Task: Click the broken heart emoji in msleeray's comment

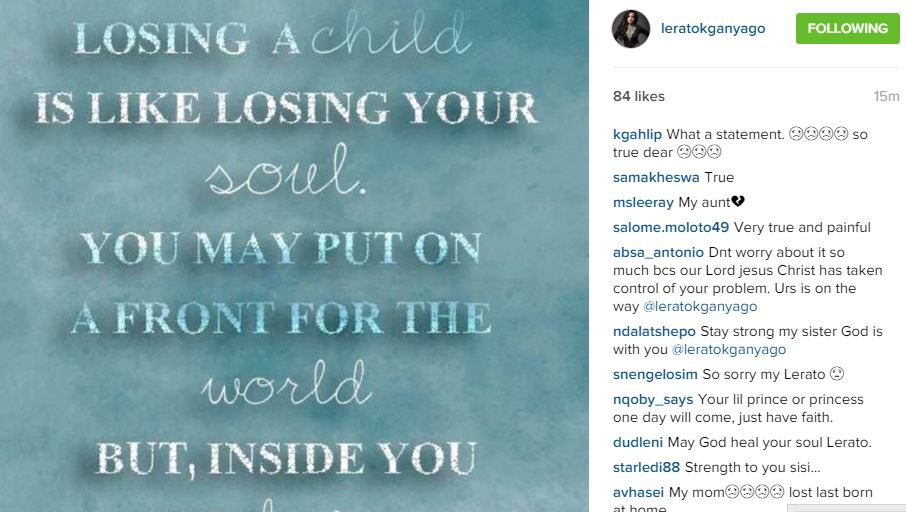Action: pyautogui.click(x=738, y=201)
